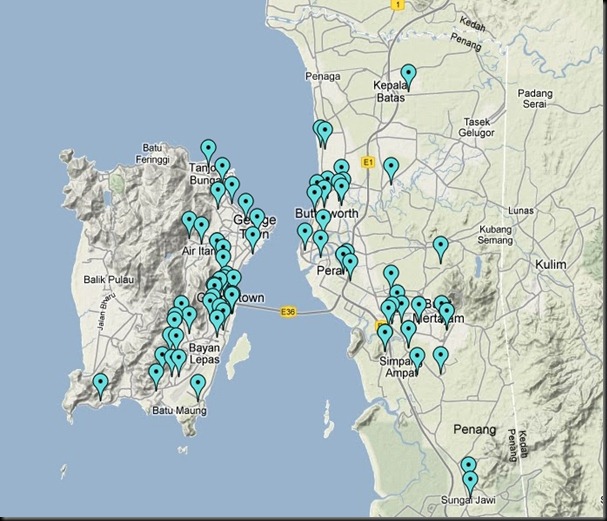The width and height of the screenshot is (607, 521).
Task: Select the pin near Batu Maung
Action: click(x=198, y=387)
